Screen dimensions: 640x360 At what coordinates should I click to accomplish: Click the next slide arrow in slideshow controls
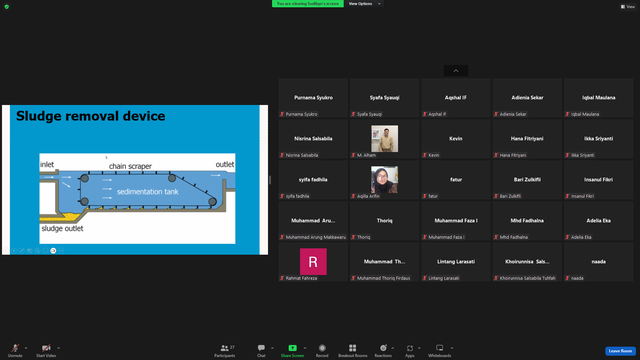click(14, 251)
